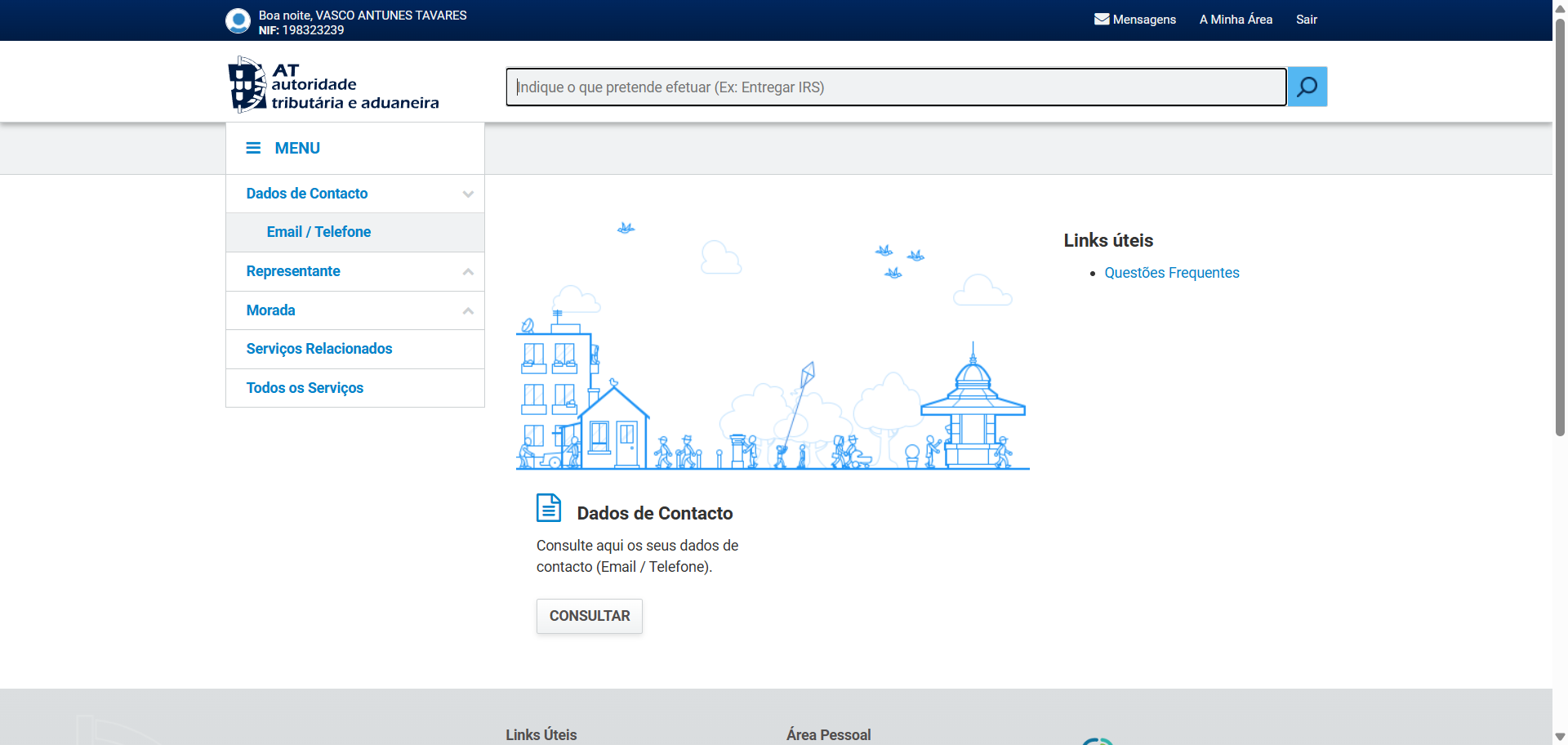This screenshot has height=745, width=1568.
Task: Click the scrollbar down arrow
Action: [x=1560, y=737]
